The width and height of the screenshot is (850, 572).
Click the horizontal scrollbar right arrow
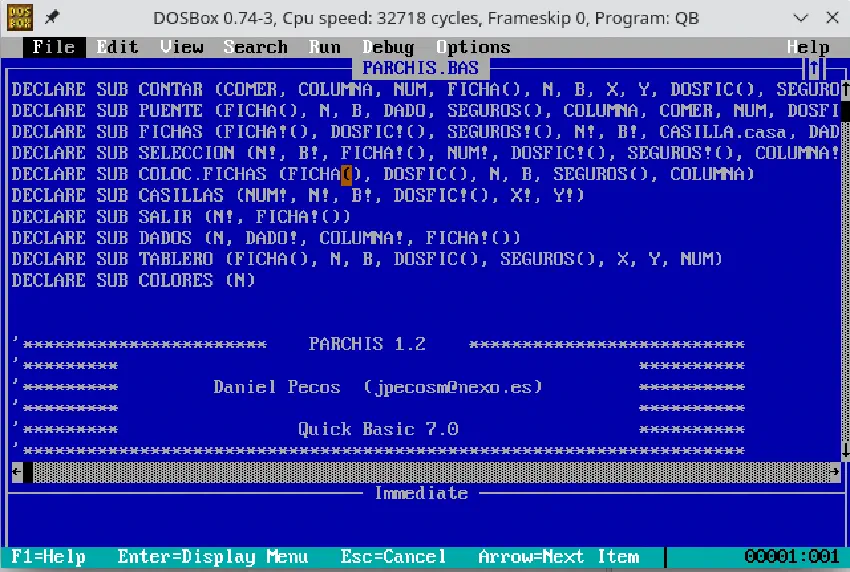click(834, 472)
